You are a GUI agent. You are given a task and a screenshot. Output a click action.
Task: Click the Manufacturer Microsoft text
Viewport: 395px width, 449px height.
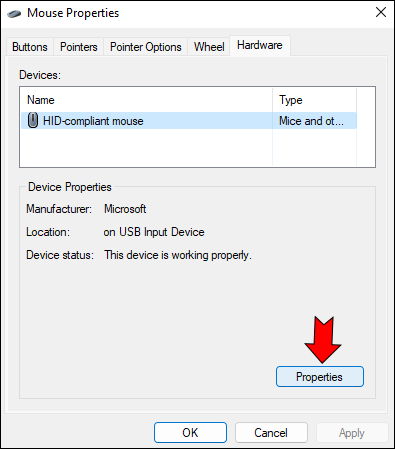[125, 209]
